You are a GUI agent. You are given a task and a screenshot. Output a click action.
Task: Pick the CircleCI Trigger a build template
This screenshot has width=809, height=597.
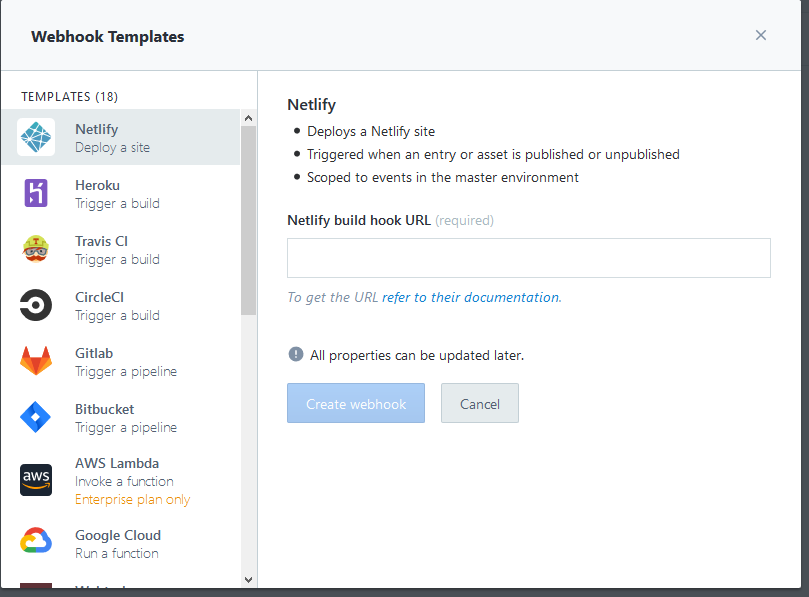click(x=121, y=305)
